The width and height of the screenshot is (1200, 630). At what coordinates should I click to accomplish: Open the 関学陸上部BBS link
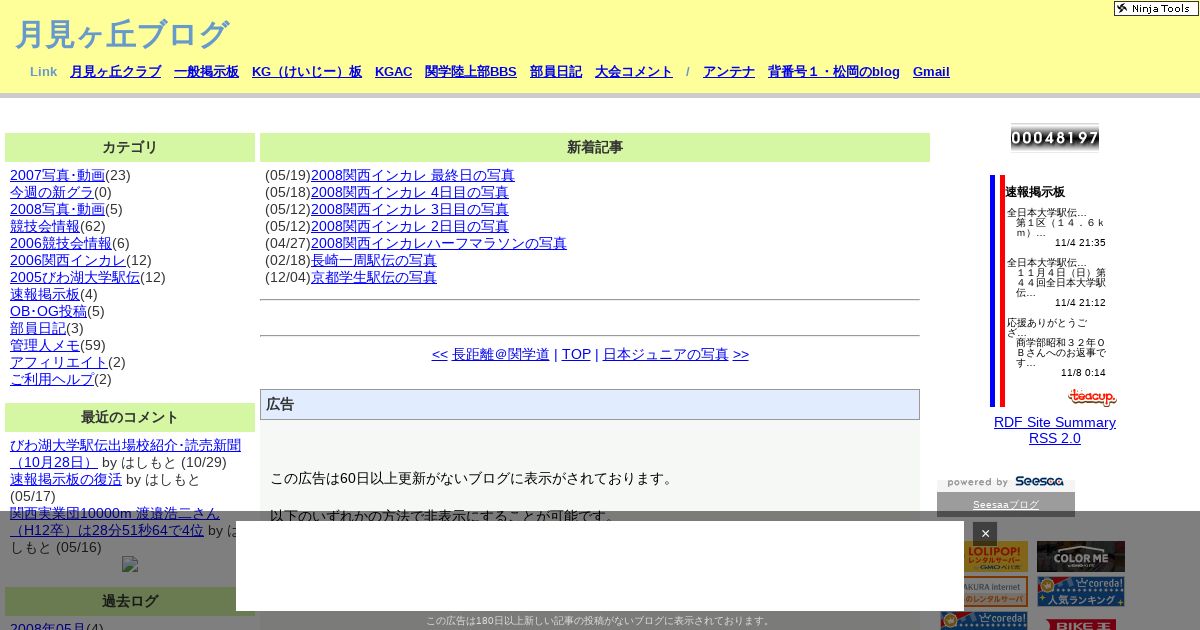point(471,72)
